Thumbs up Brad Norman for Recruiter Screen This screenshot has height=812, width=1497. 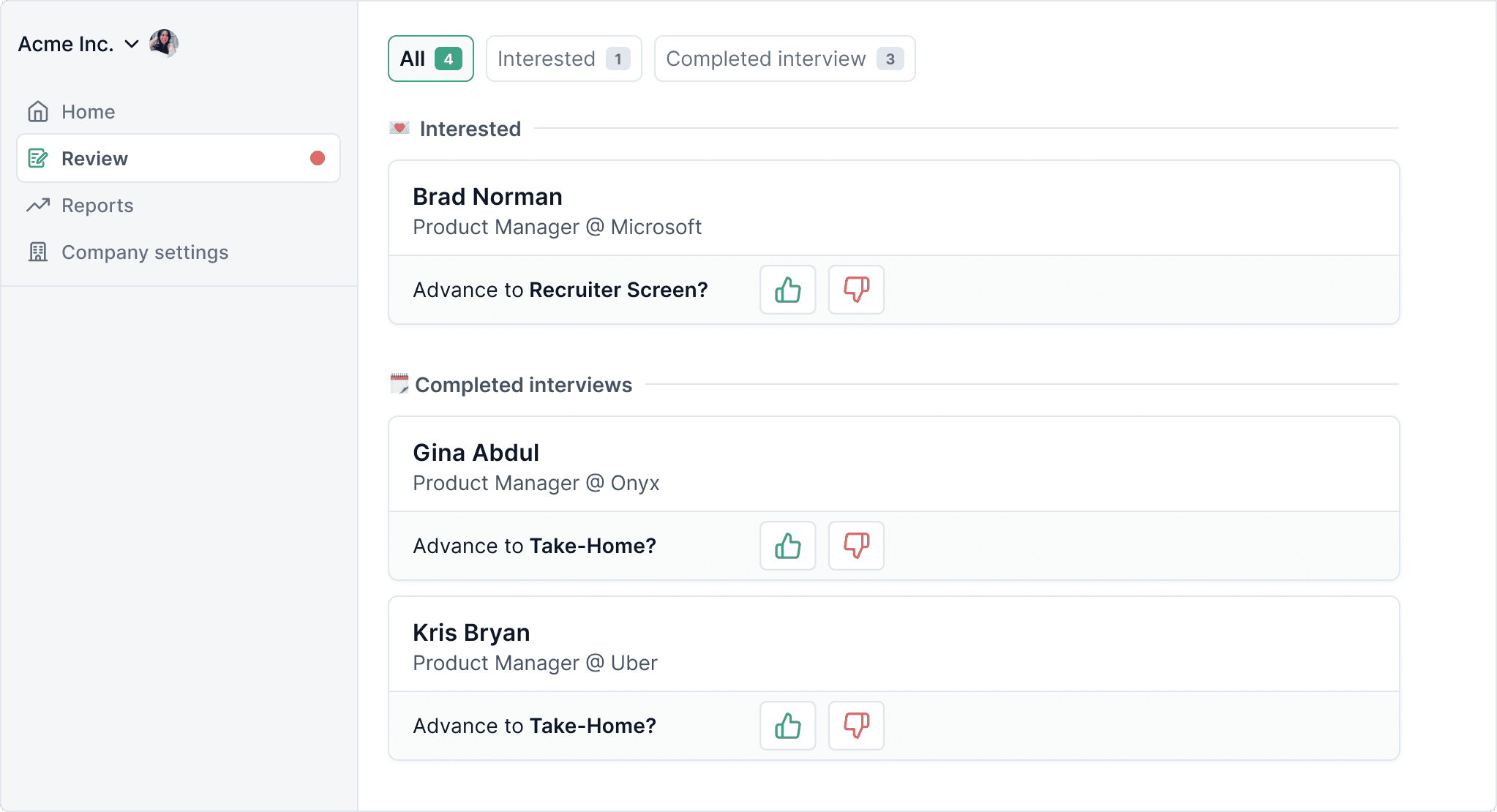(x=787, y=290)
